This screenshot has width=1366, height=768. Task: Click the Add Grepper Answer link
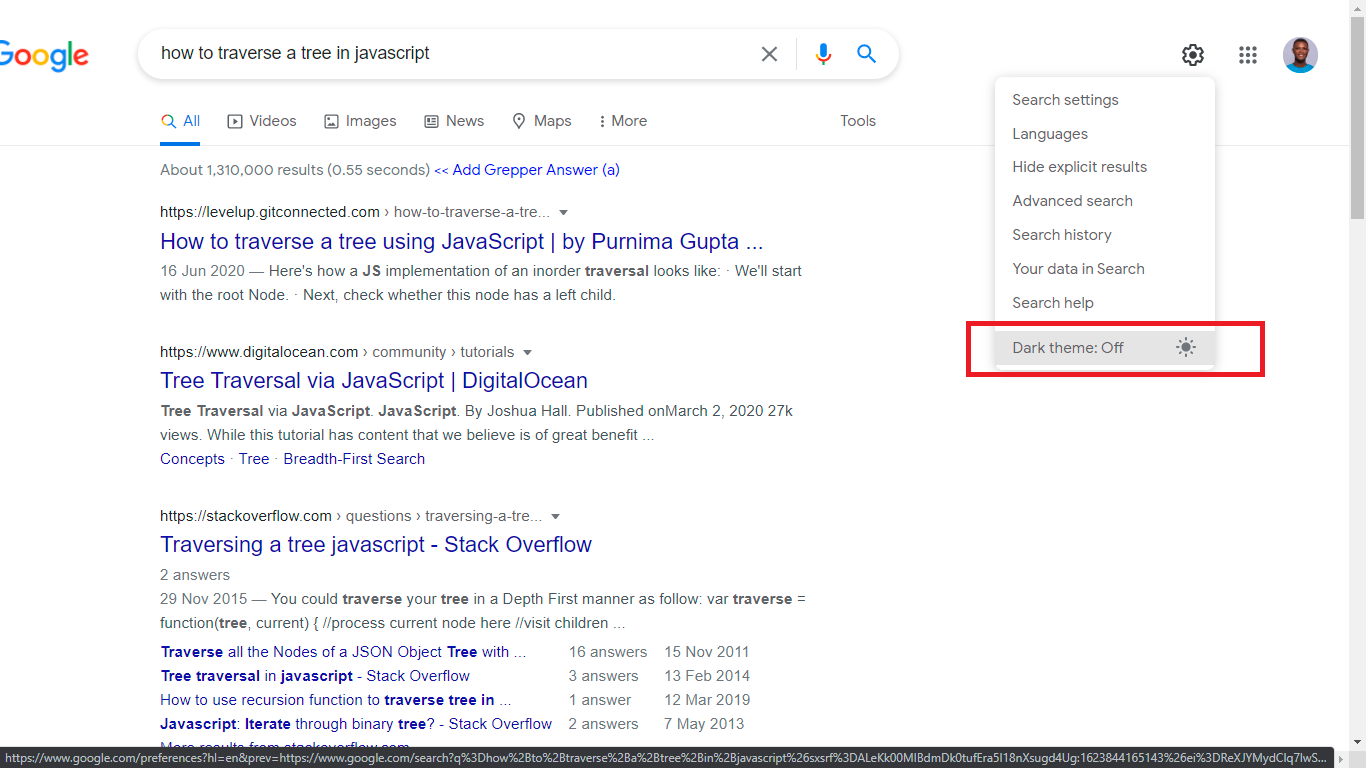click(527, 170)
